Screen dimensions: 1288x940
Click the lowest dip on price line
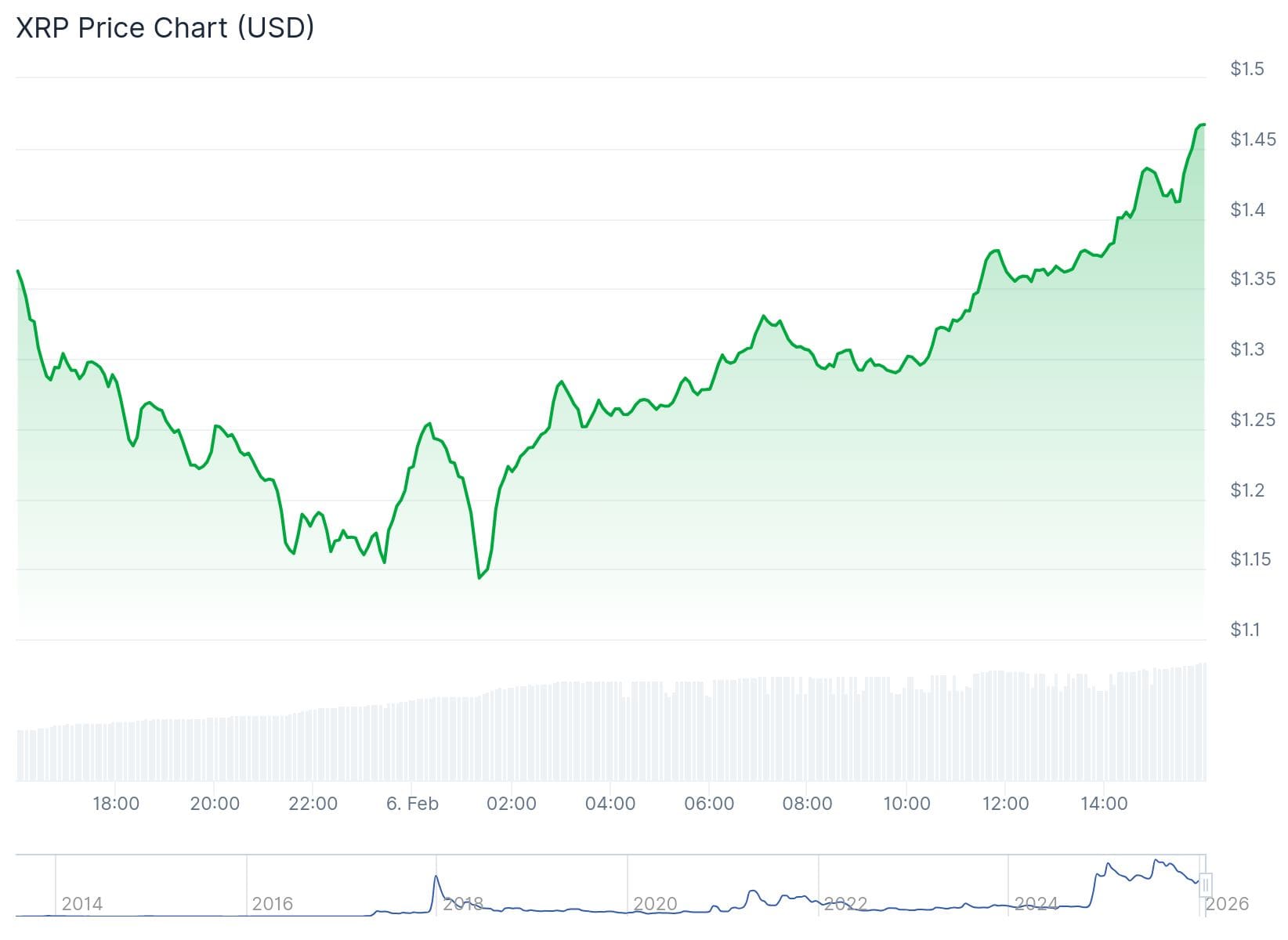click(x=479, y=578)
